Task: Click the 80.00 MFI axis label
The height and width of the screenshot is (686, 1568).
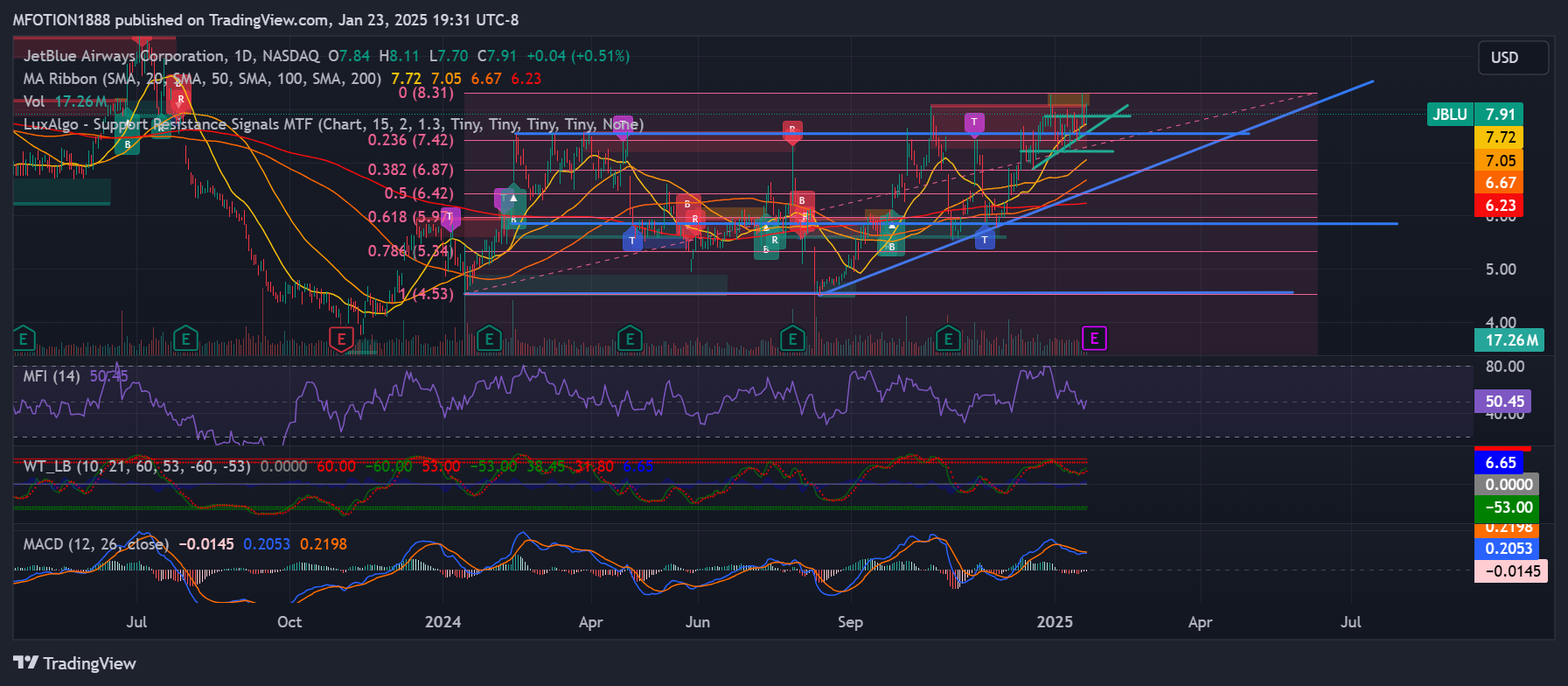Action: coord(1504,367)
